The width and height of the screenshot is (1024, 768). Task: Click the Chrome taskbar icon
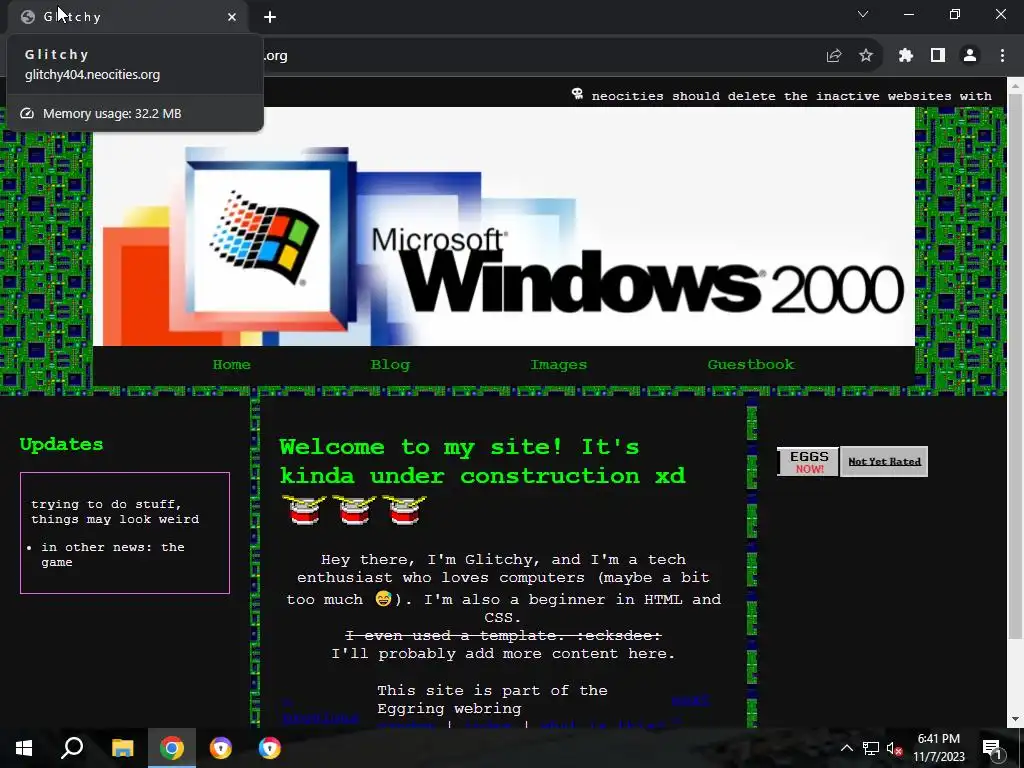coord(172,748)
